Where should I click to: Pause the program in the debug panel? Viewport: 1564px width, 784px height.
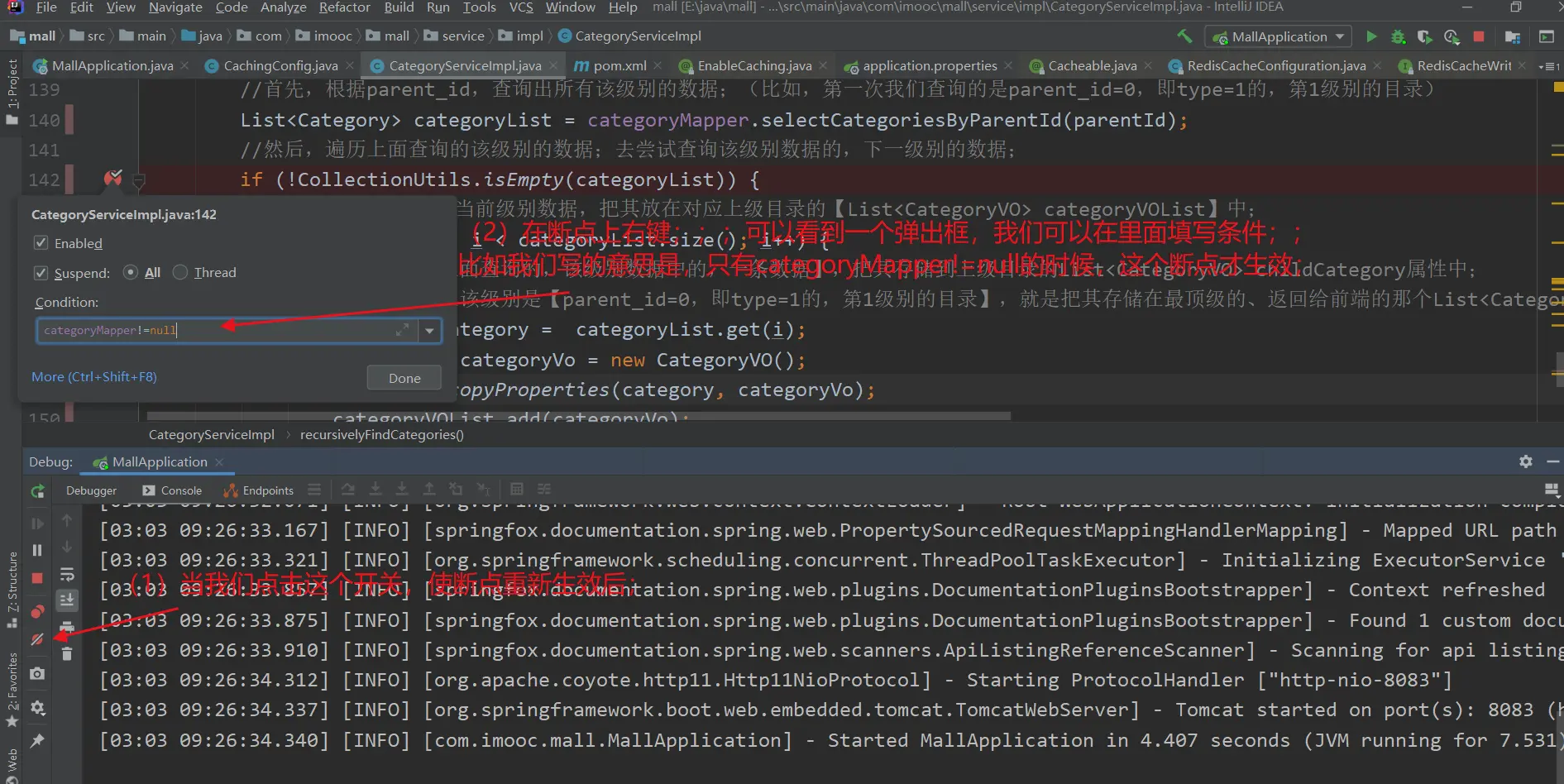click(x=37, y=550)
